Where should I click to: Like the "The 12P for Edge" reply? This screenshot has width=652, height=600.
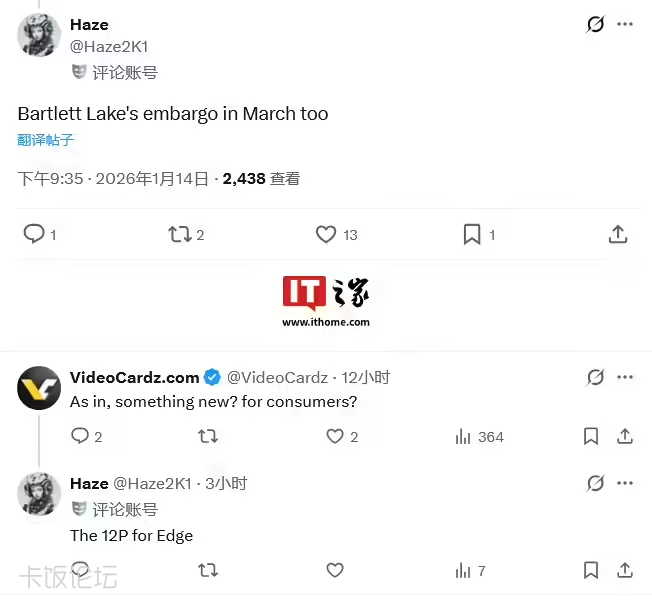pos(335,570)
